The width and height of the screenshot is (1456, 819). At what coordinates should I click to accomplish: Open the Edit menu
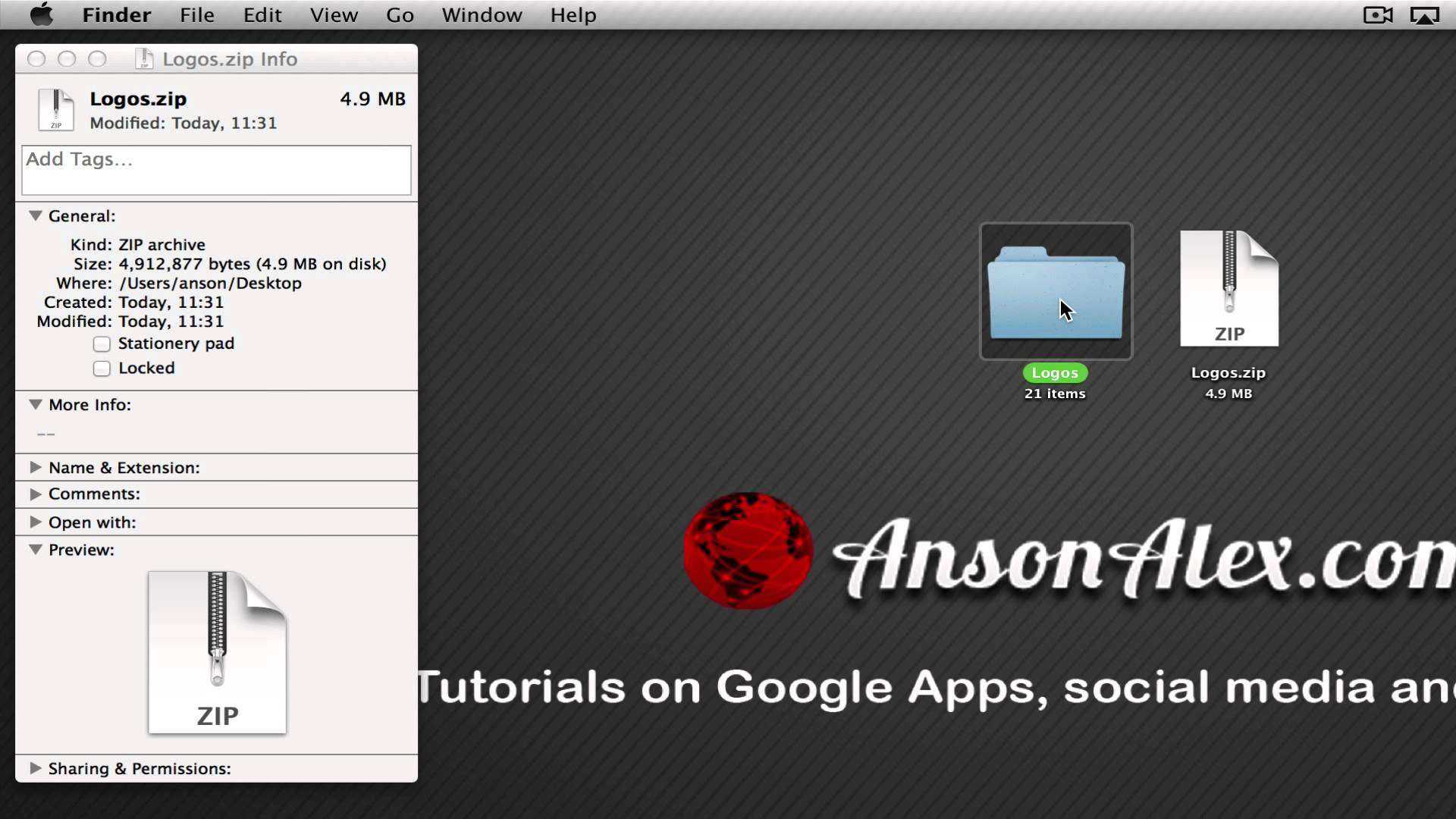pyautogui.click(x=262, y=15)
